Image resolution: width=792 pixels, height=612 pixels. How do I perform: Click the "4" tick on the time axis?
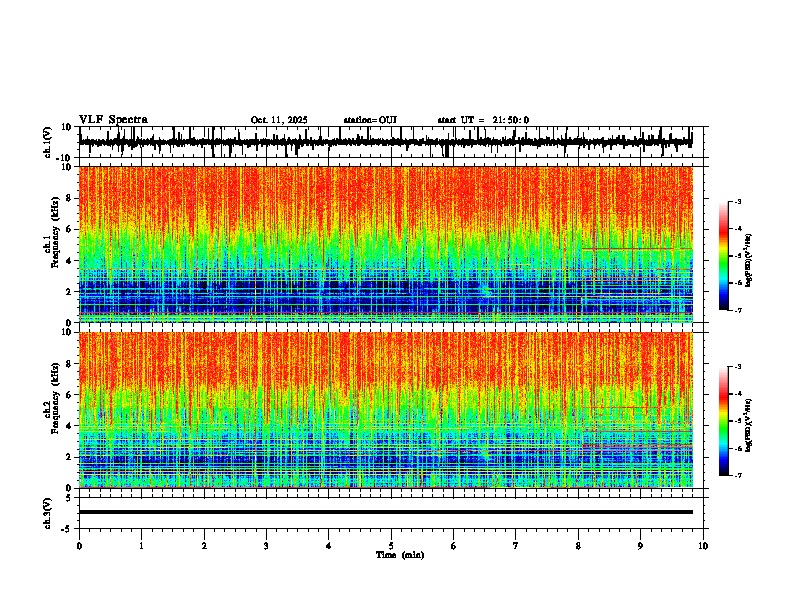329,546
